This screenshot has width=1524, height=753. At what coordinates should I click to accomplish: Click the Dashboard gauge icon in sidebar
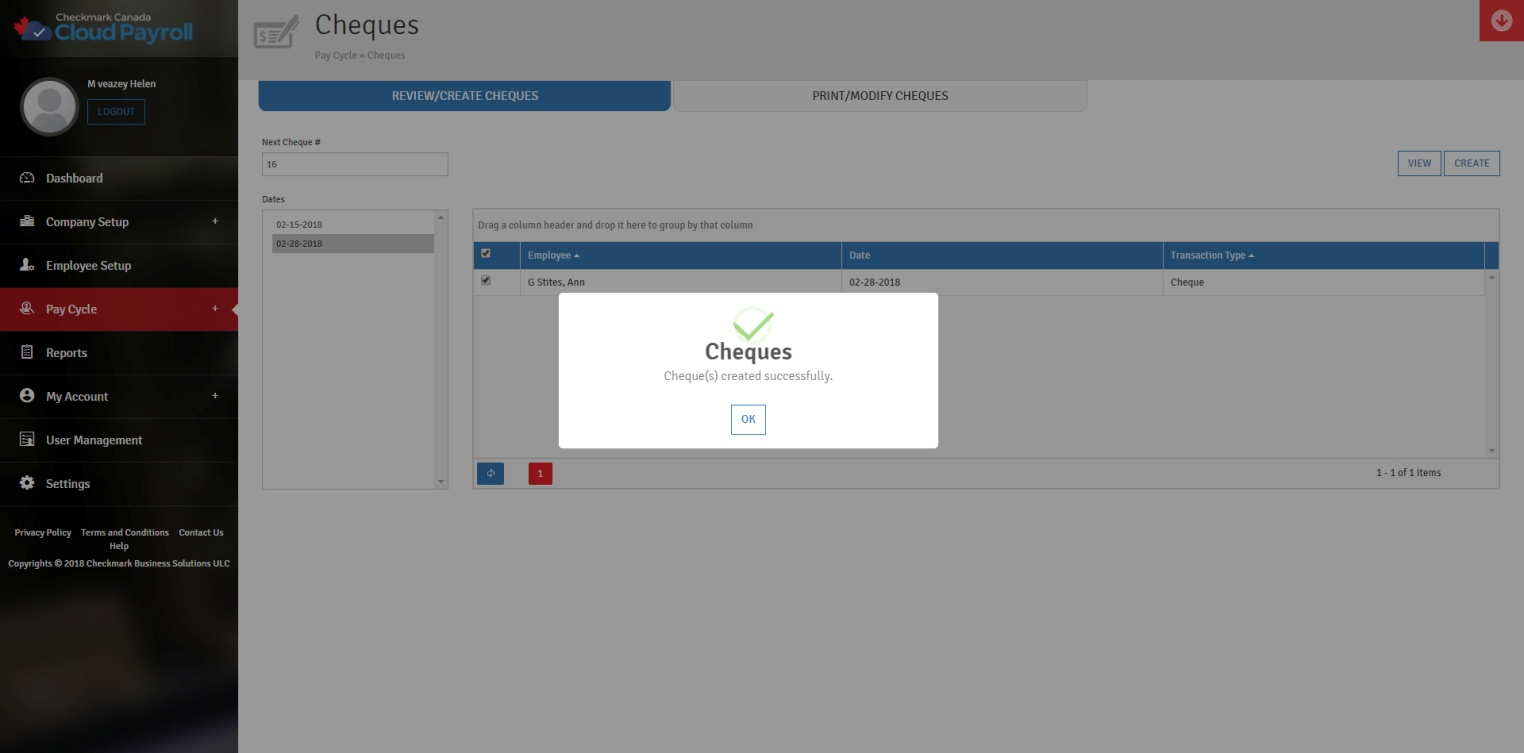[27, 178]
